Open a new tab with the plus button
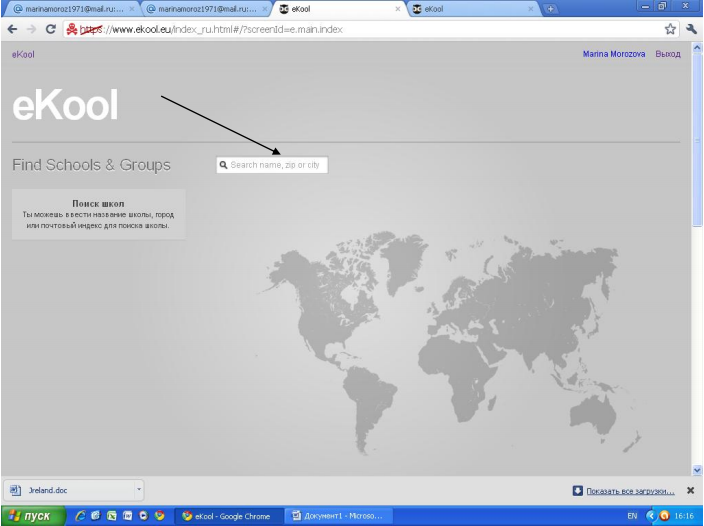This screenshot has width=704, height=526. click(550, 9)
